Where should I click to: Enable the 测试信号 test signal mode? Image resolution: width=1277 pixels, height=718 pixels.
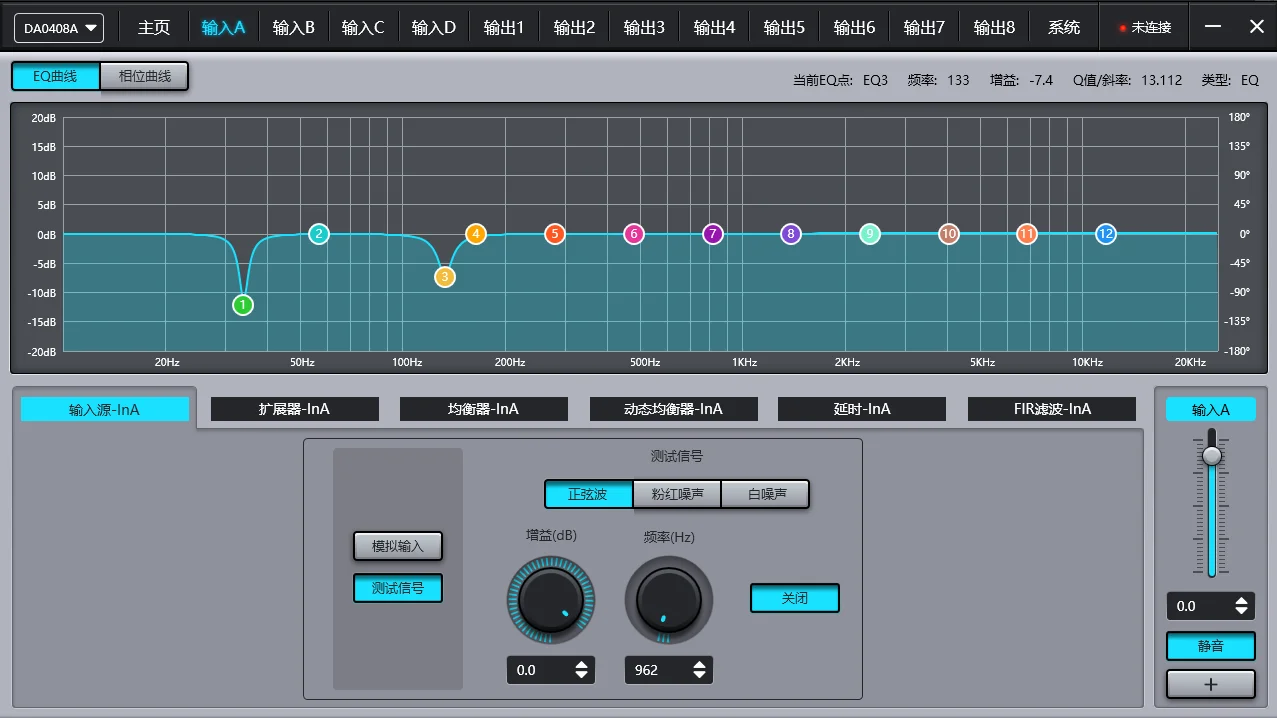point(397,588)
